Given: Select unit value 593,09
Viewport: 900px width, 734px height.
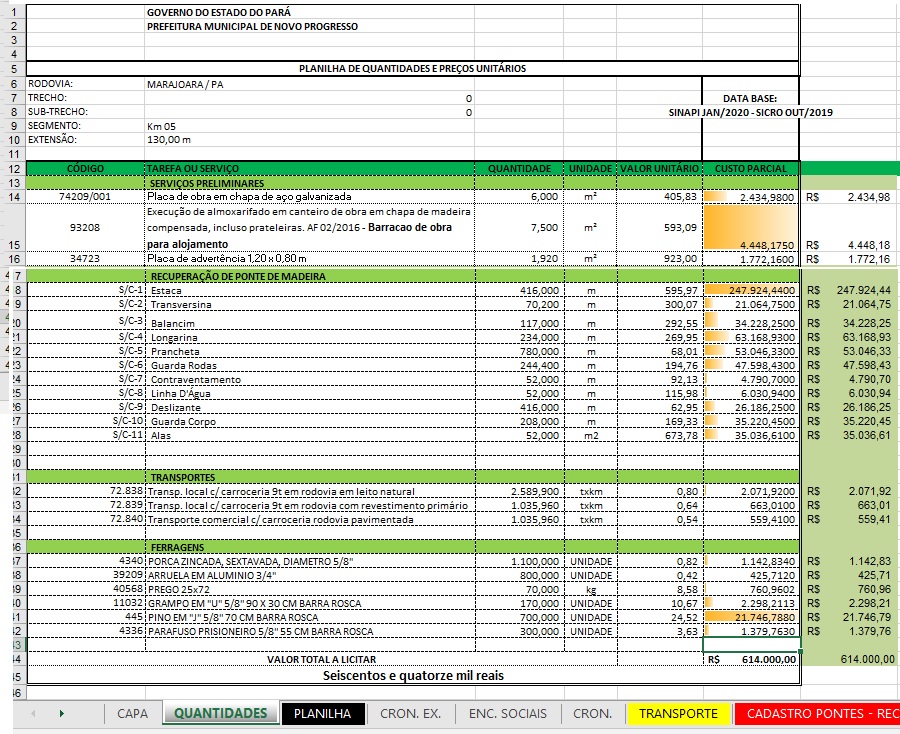Looking at the screenshot, I should [660, 227].
